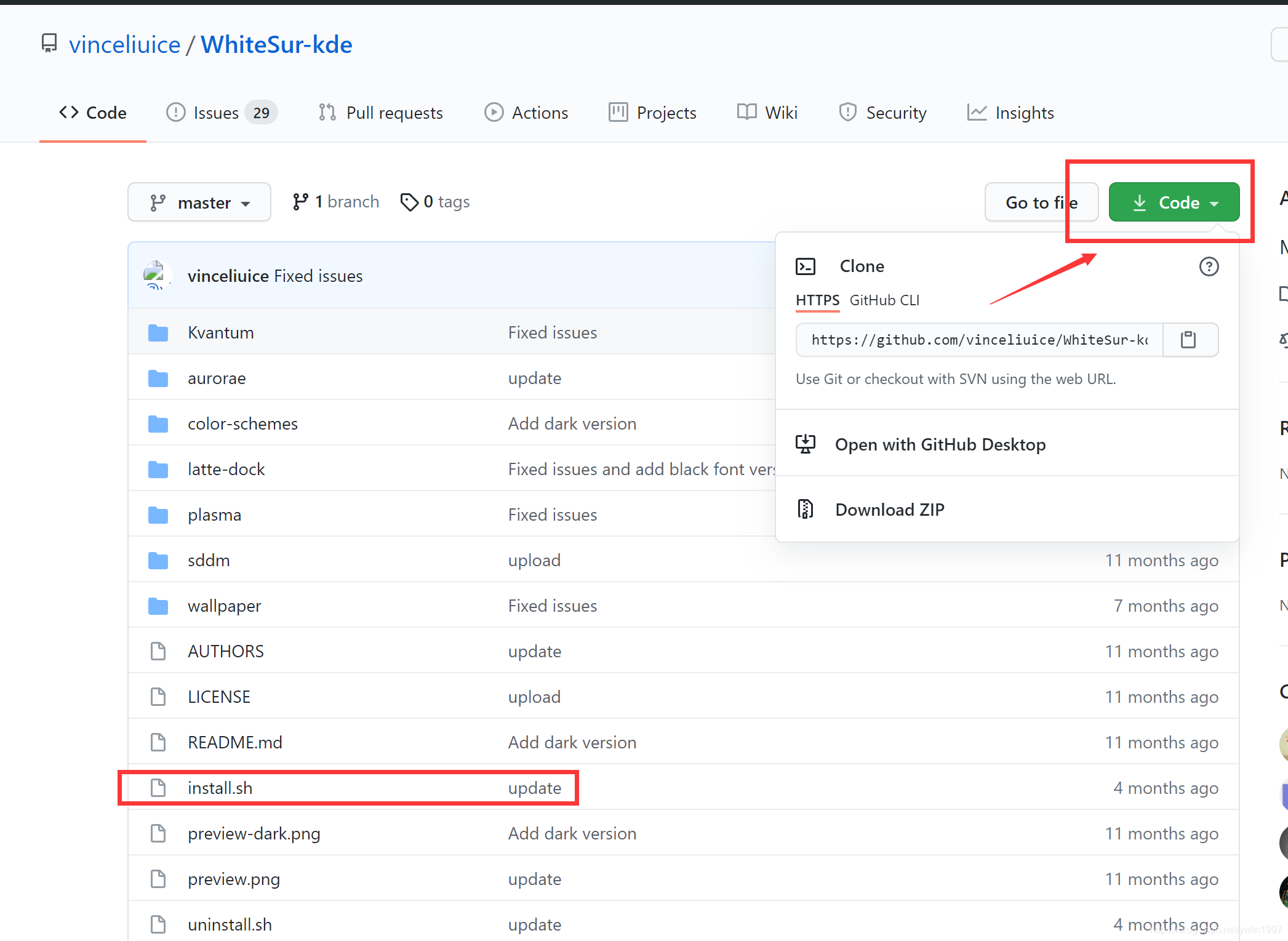Image resolution: width=1288 pixels, height=941 pixels.
Task: Click the install.sh file icon
Action: 158,788
